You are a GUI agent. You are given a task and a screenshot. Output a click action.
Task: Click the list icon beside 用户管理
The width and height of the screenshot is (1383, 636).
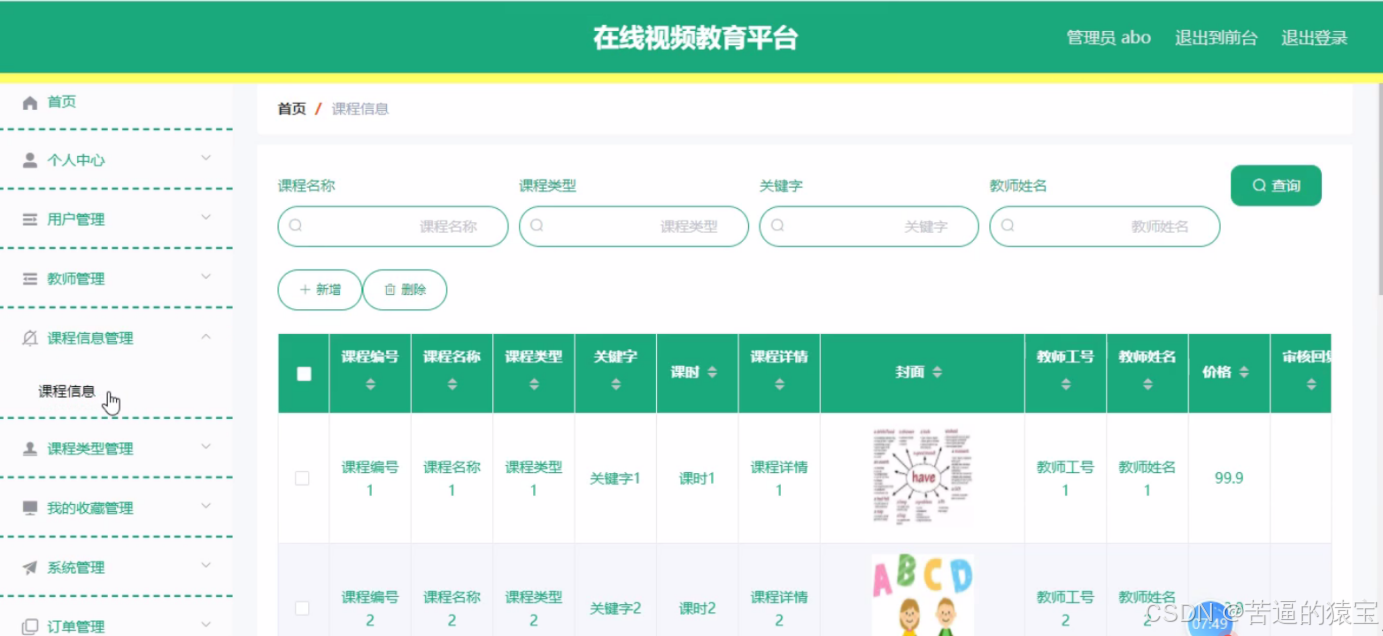pos(30,219)
